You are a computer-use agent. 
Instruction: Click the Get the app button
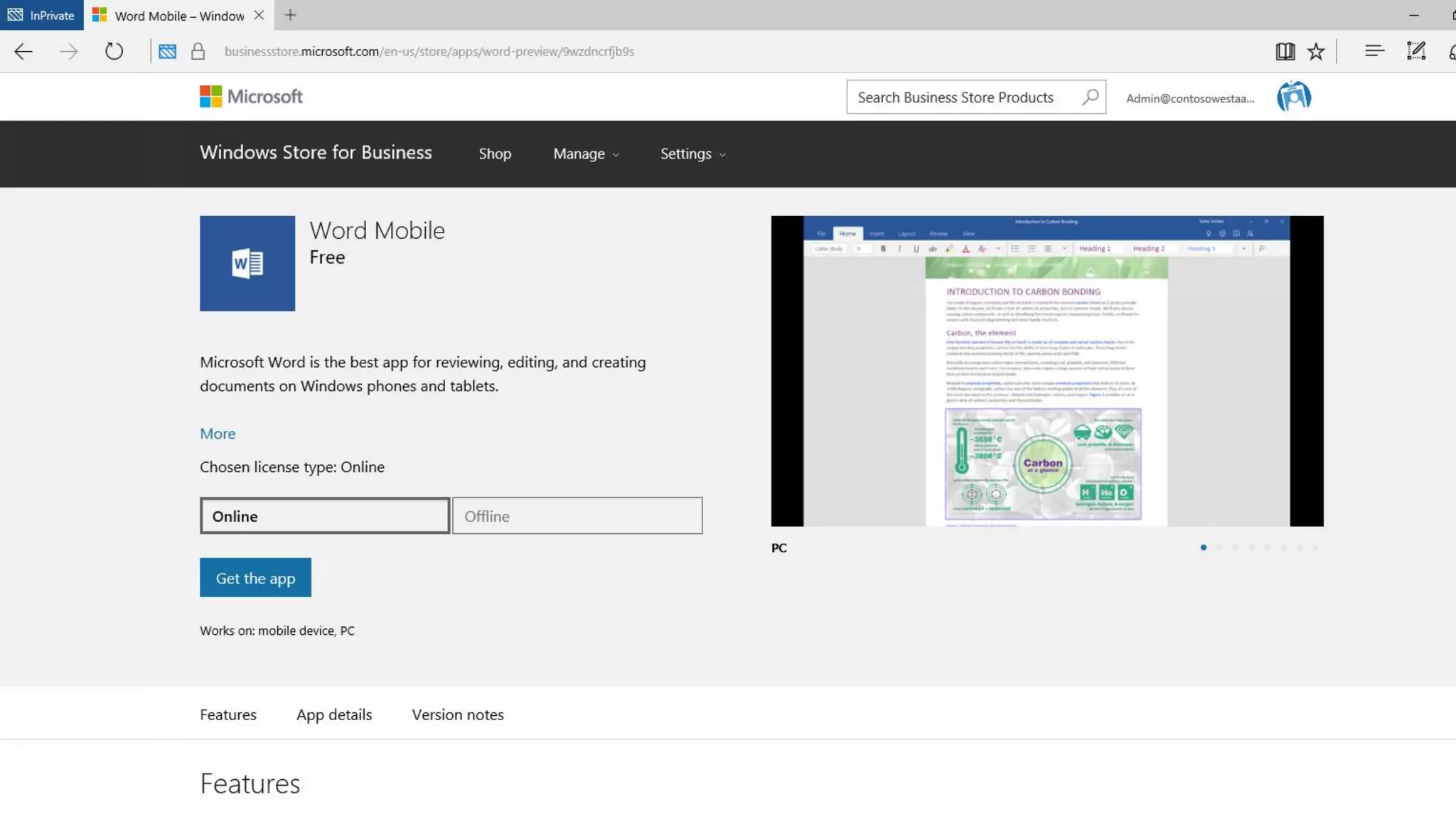(255, 578)
